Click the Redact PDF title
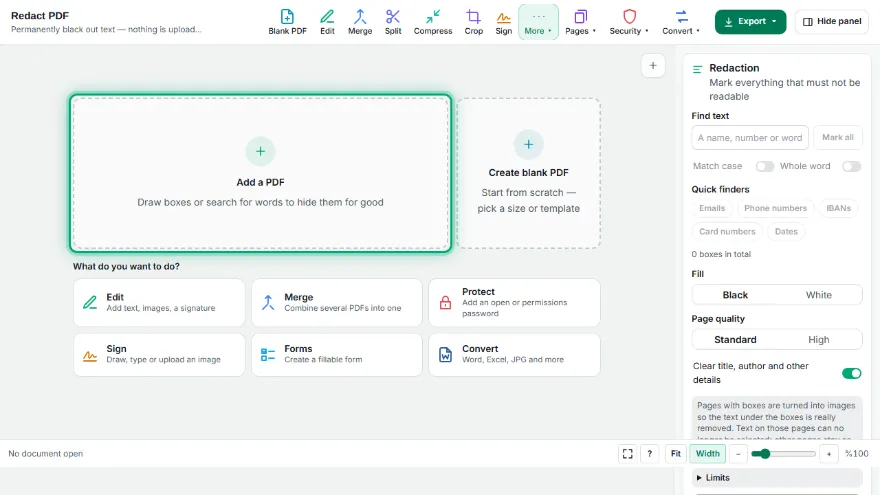The height and width of the screenshot is (495, 880). pyautogui.click(x=40, y=16)
